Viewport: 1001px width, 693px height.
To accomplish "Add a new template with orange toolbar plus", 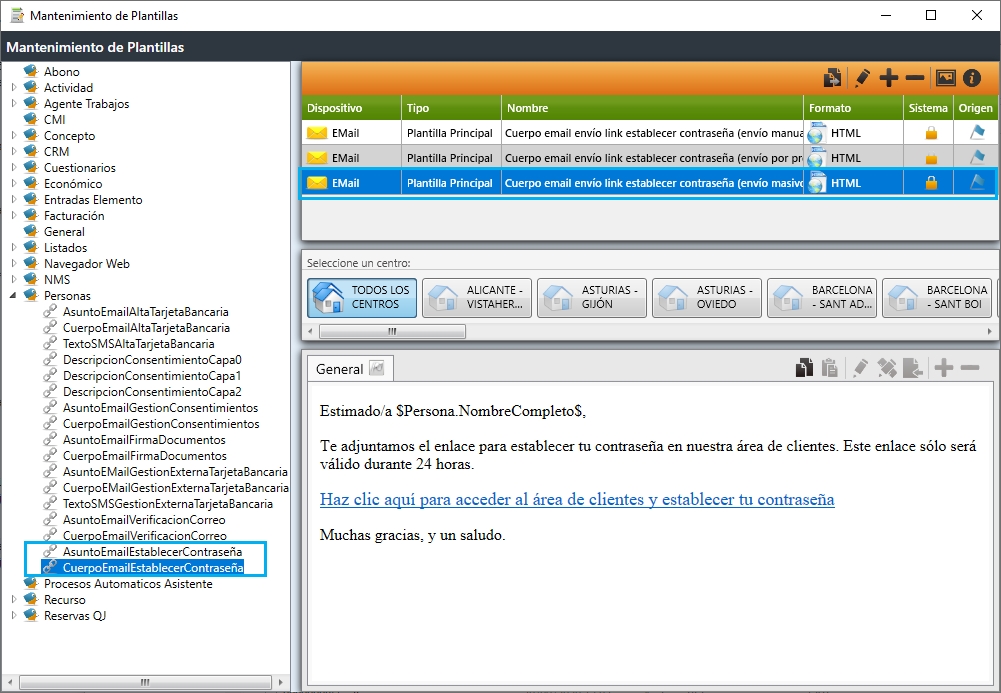I will [x=889, y=78].
